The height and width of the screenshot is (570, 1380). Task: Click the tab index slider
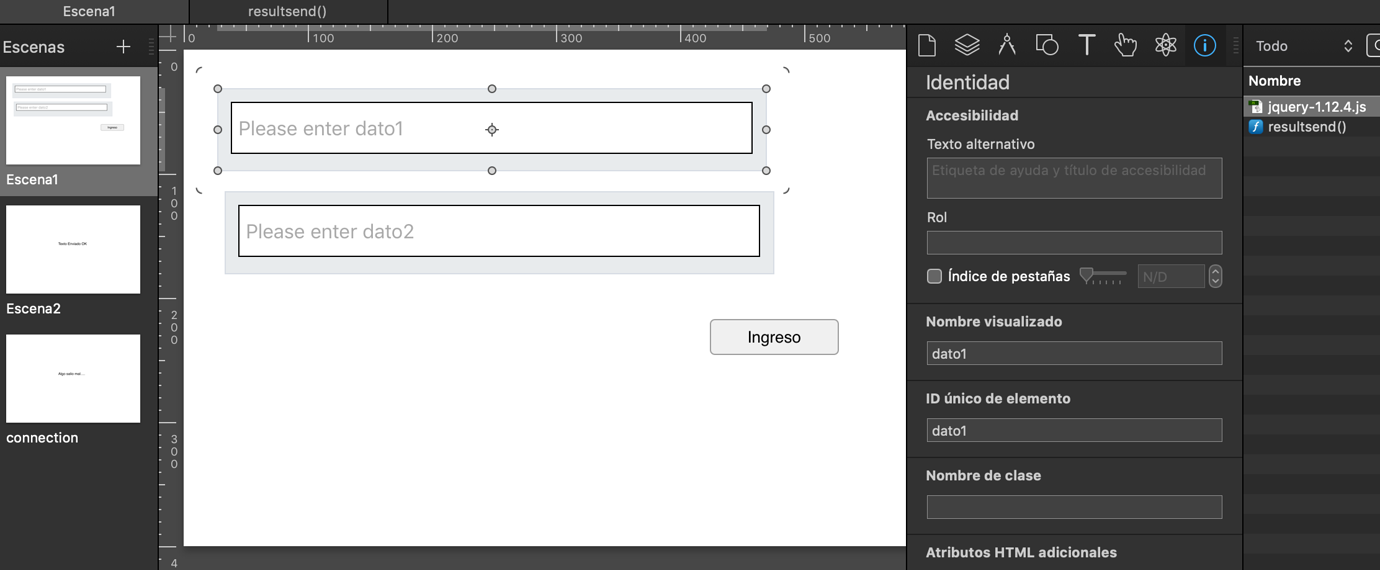[x=1103, y=275]
